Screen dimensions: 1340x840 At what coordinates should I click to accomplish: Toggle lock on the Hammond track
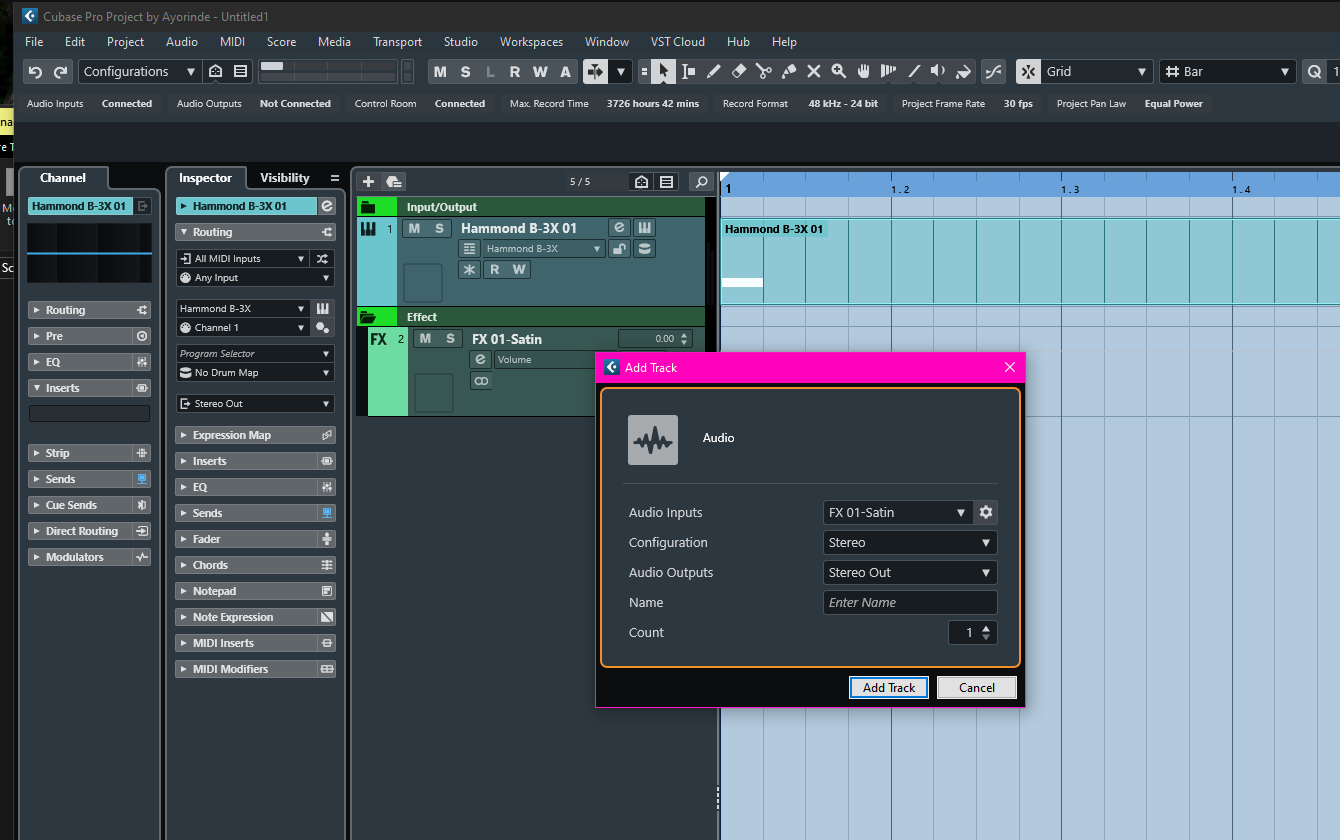(620, 249)
